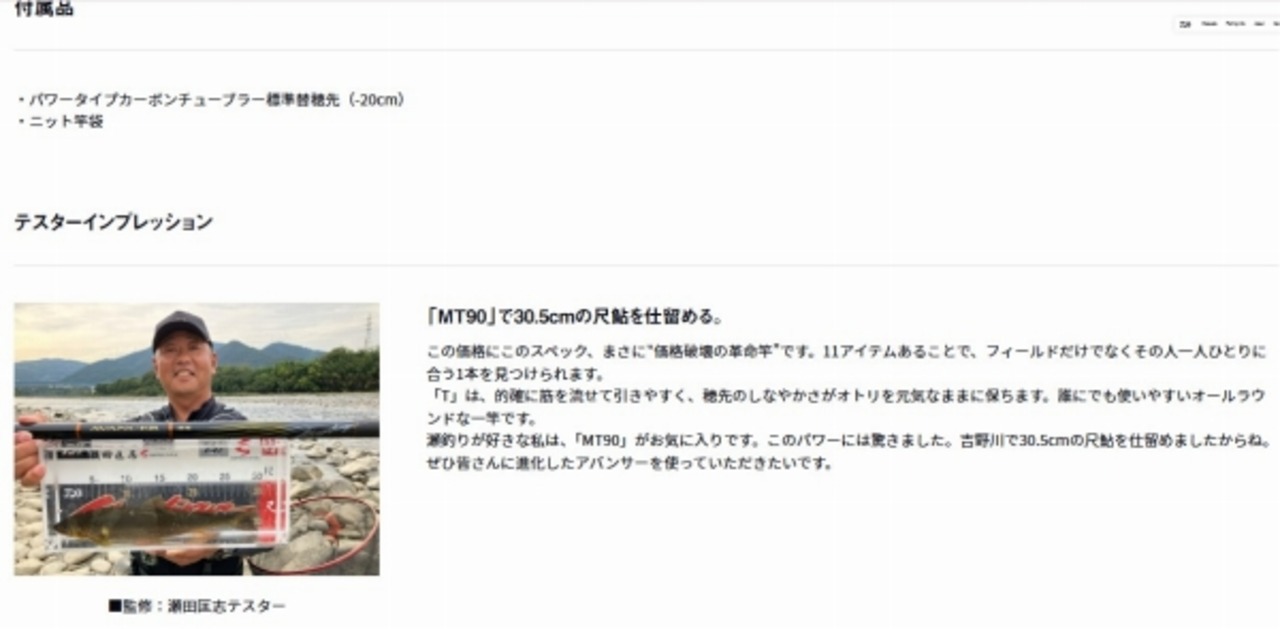Click the headline about 「MT90」 and 30.5cm 尺鮎

pos(574,317)
